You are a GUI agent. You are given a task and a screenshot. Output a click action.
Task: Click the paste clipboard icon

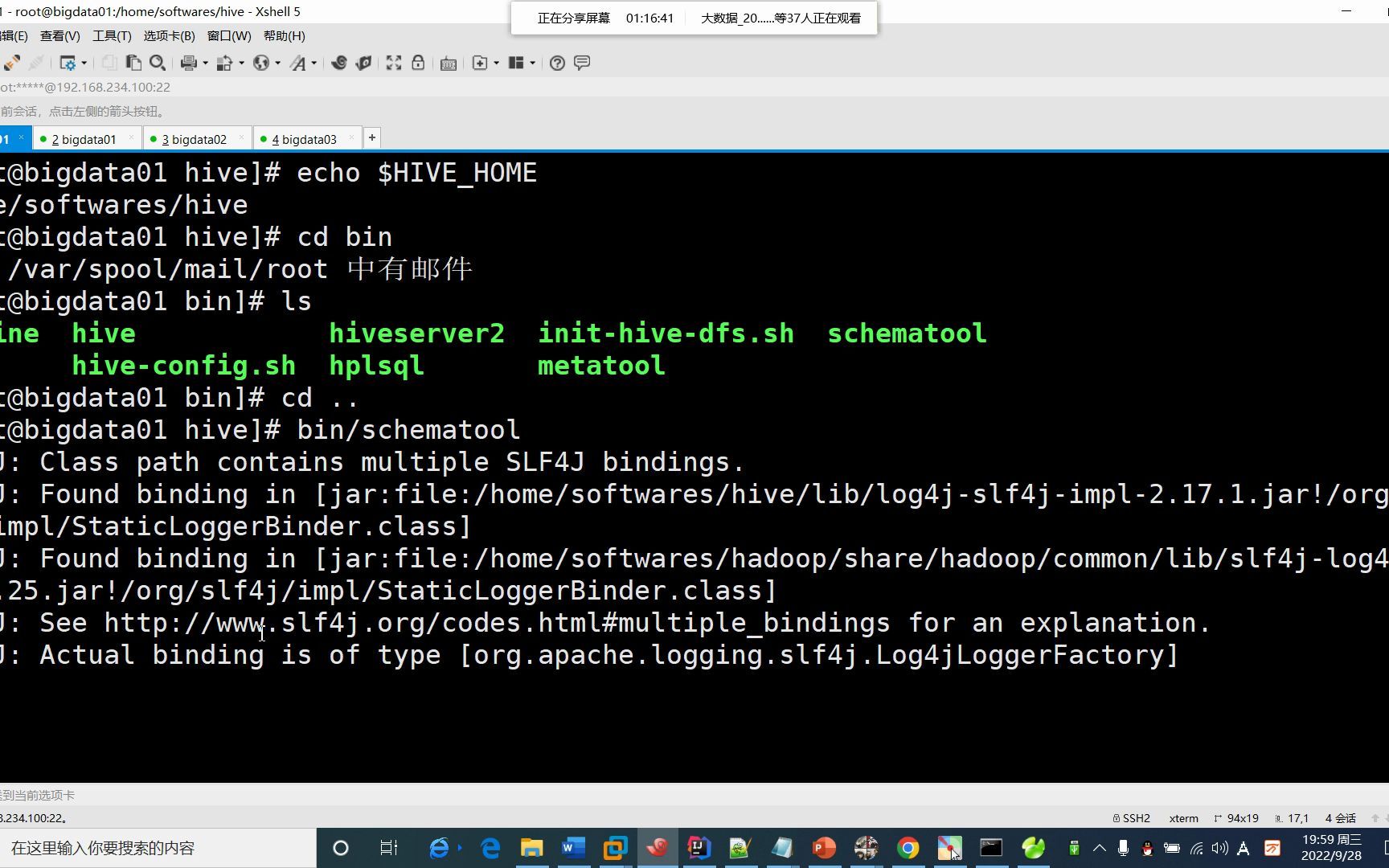[x=133, y=63]
